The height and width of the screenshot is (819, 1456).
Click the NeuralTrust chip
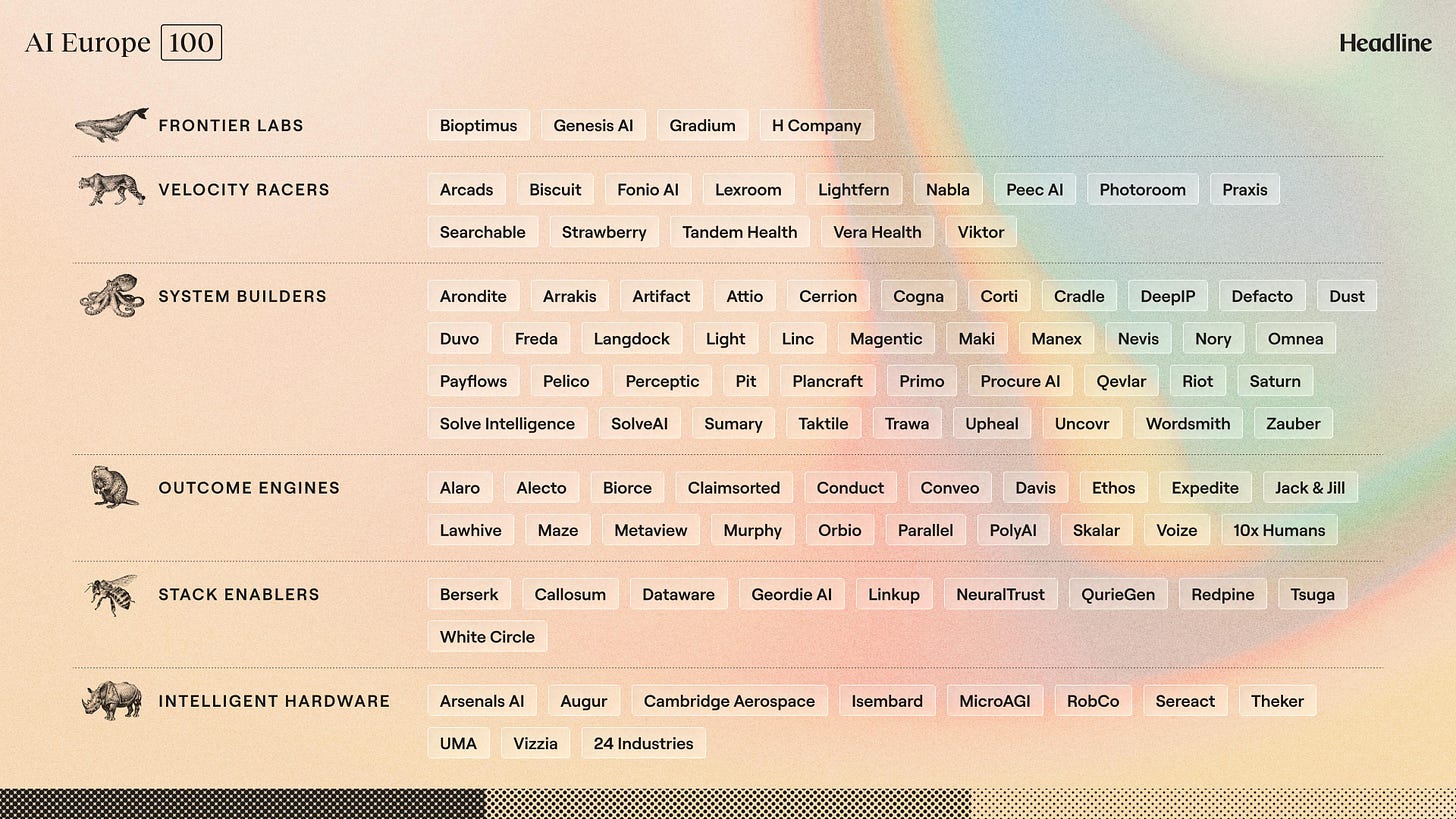(1000, 594)
